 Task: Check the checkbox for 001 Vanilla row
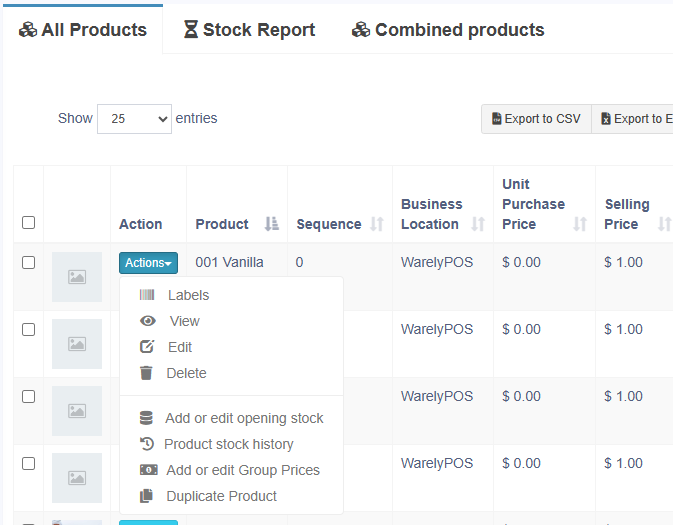click(x=28, y=262)
